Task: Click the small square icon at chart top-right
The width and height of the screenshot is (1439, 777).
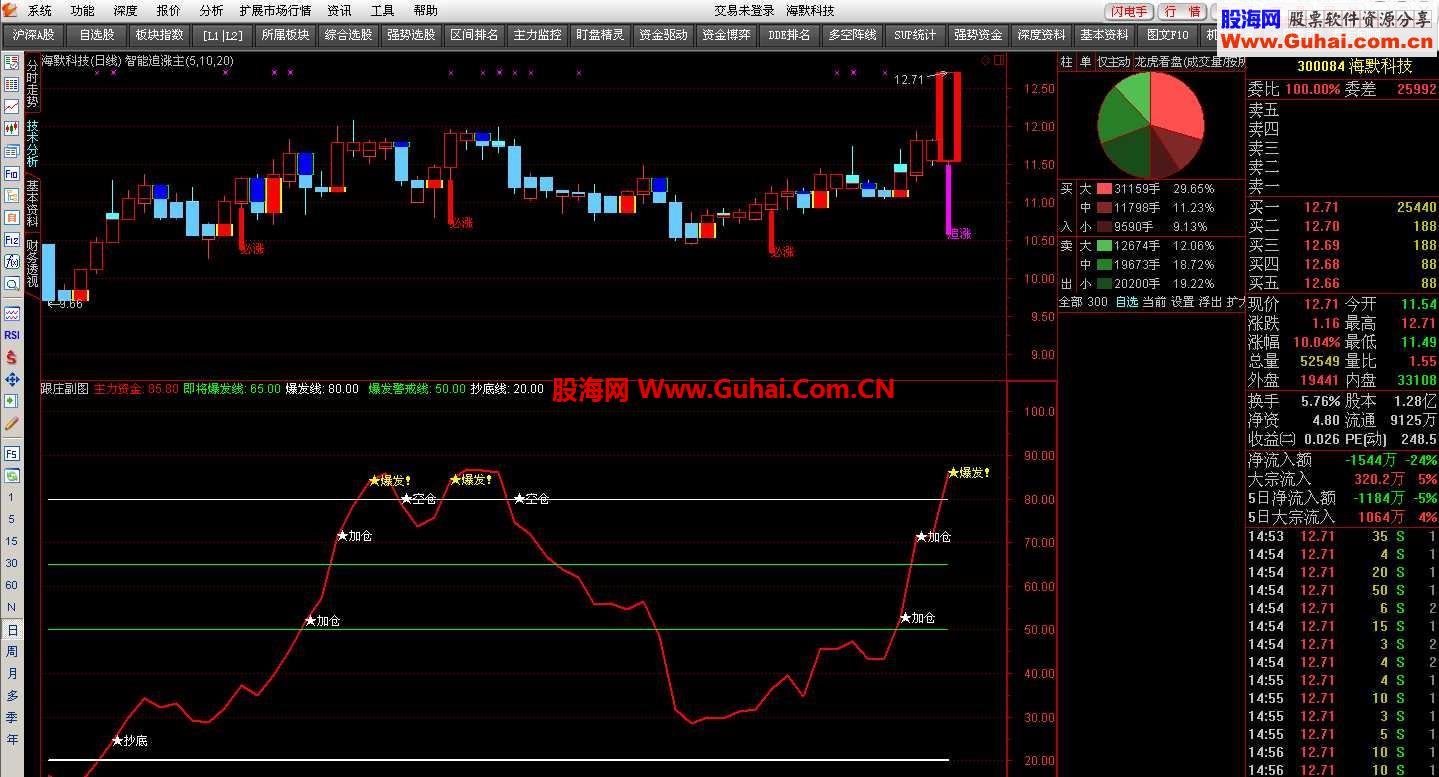Action: pyautogui.click(x=999, y=60)
